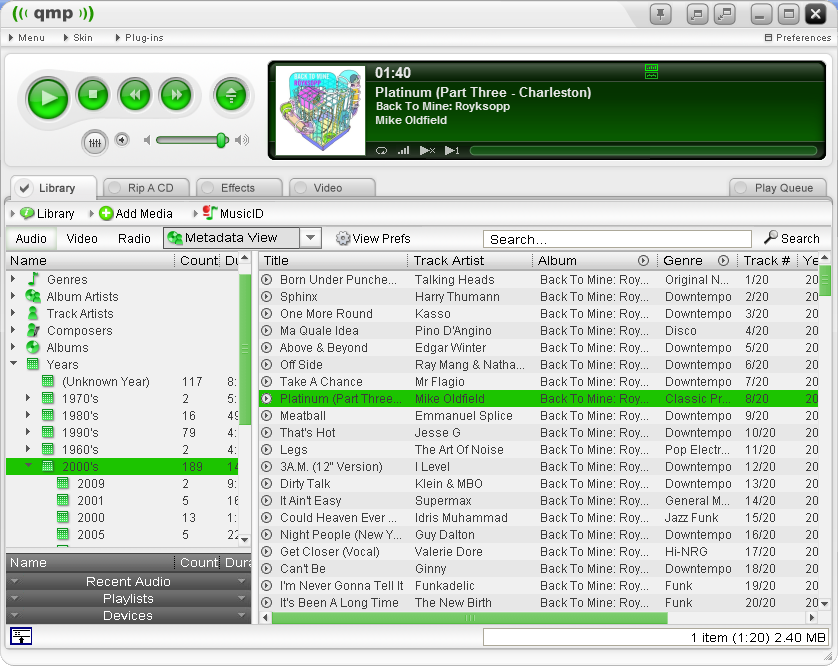Open the Play Queue tab
The height and width of the screenshot is (666, 838).
(779, 188)
